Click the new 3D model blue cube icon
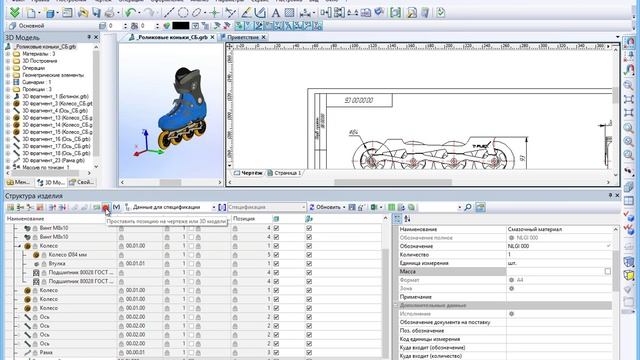 tap(50, 13)
